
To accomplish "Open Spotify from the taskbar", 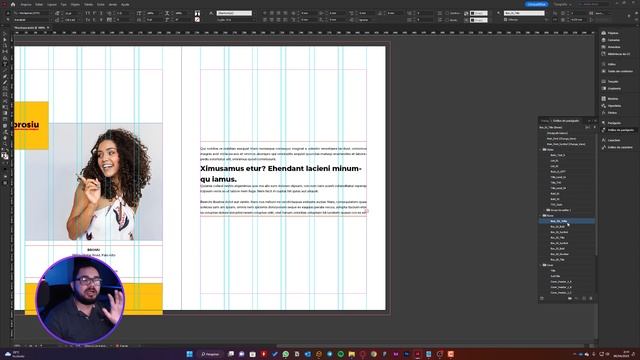I will (x=340, y=354).
